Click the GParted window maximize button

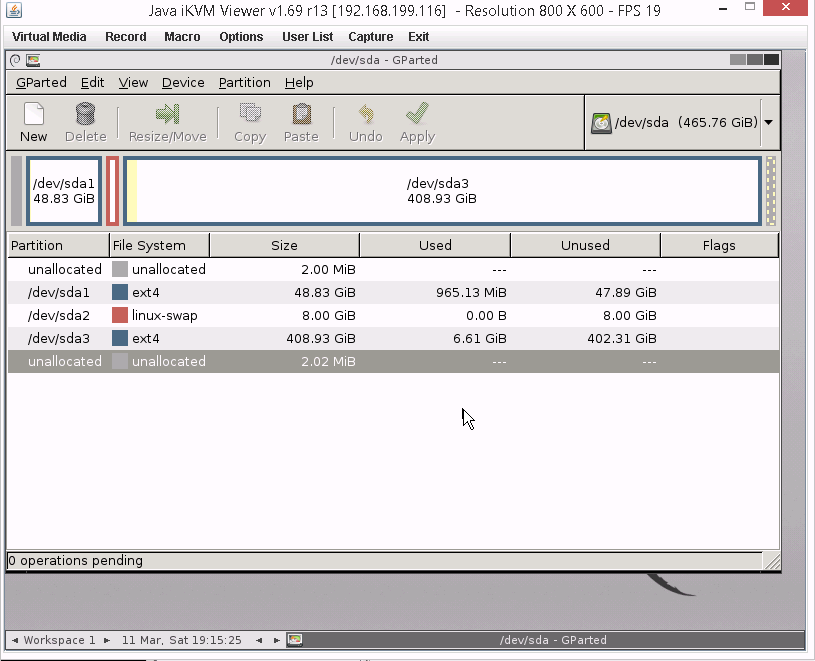(754, 60)
